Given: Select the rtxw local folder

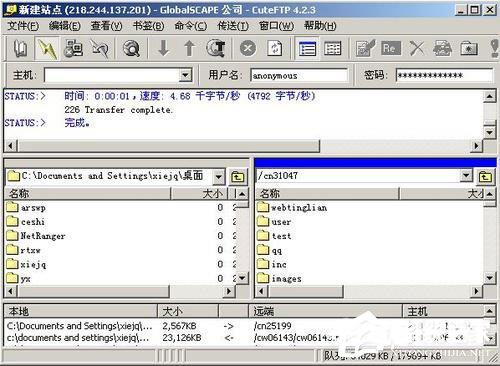Looking at the screenshot, I should (x=24, y=250).
